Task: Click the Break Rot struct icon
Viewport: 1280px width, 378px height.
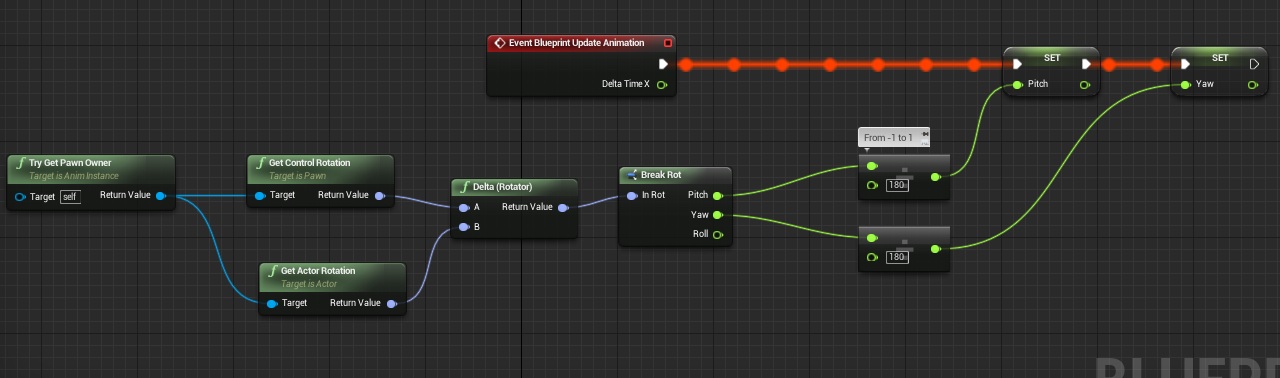Action: (632, 175)
